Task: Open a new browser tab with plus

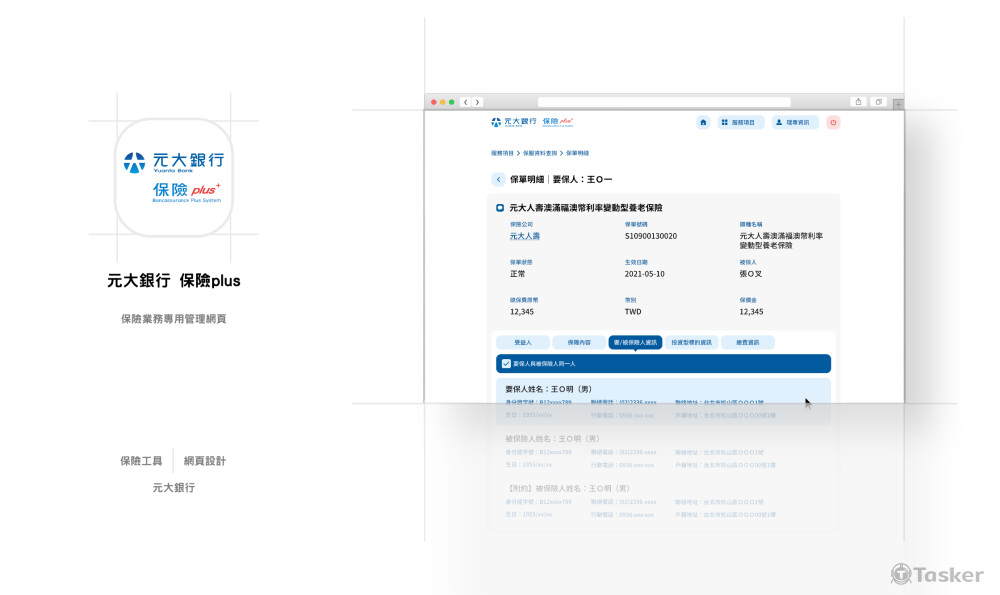Action: click(898, 103)
